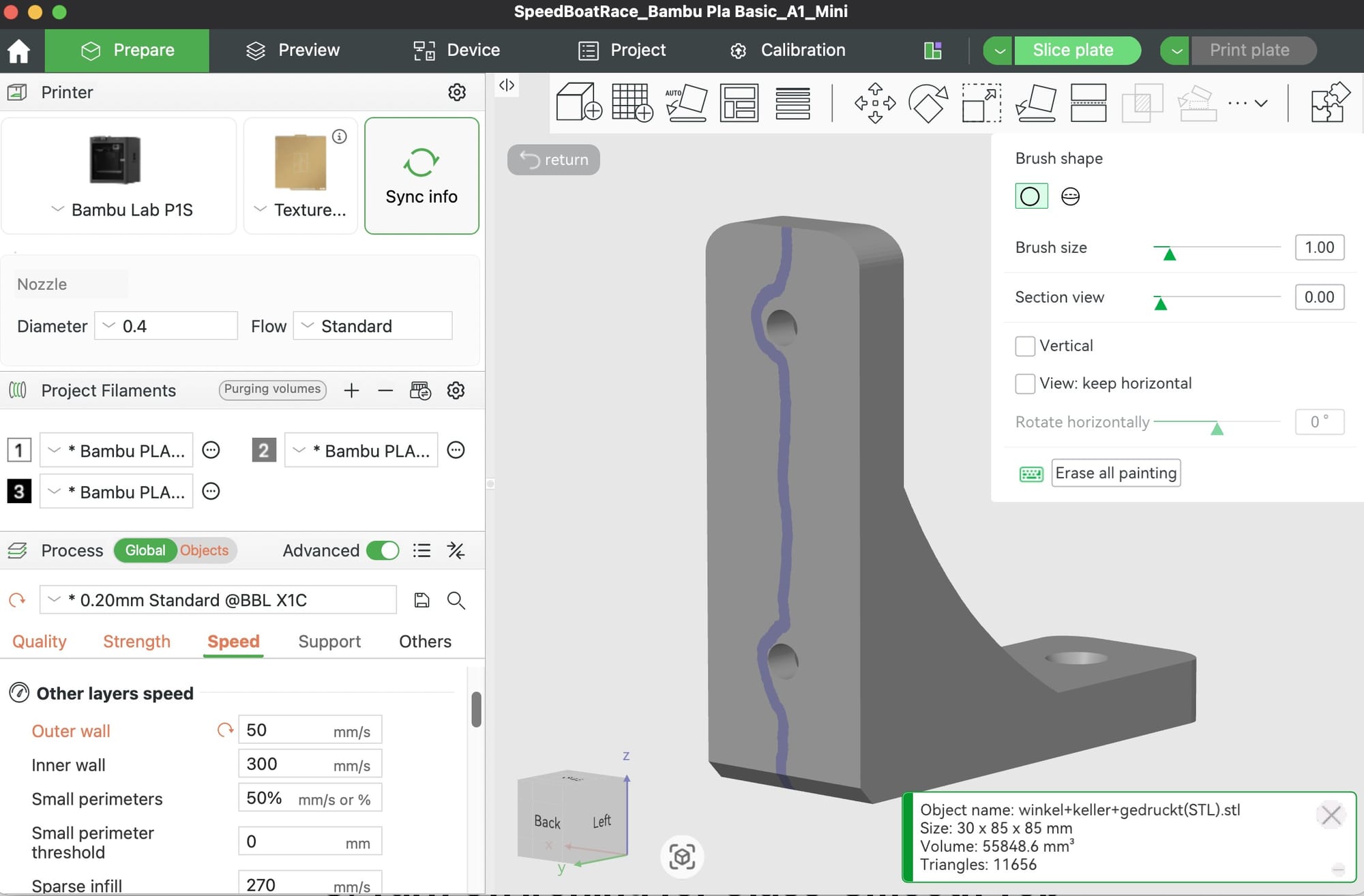Select the Move tool icon
The image size is (1364, 896).
click(x=875, y=102)
